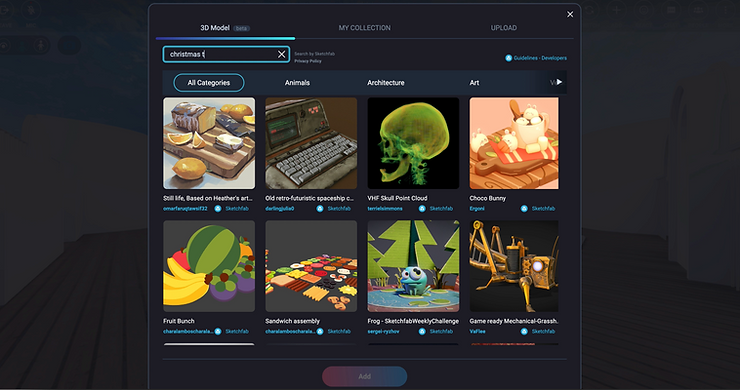Open author sergei-ryzhov profile link
The width and height of the screenshot is (740, 390).
click(383, 331)
